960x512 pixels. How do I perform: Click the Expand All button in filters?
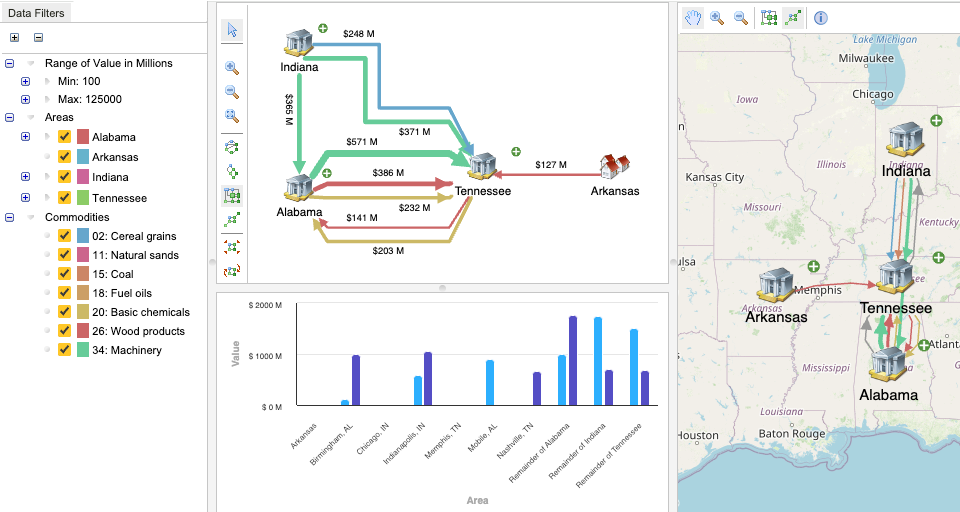point(14,38)
